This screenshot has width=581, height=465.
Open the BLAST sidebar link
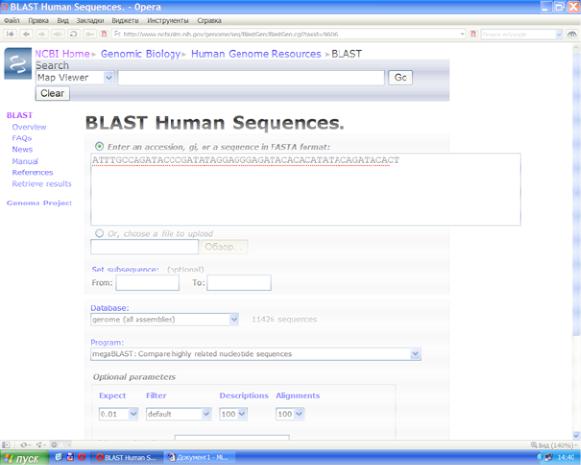[x=20, y=115]
